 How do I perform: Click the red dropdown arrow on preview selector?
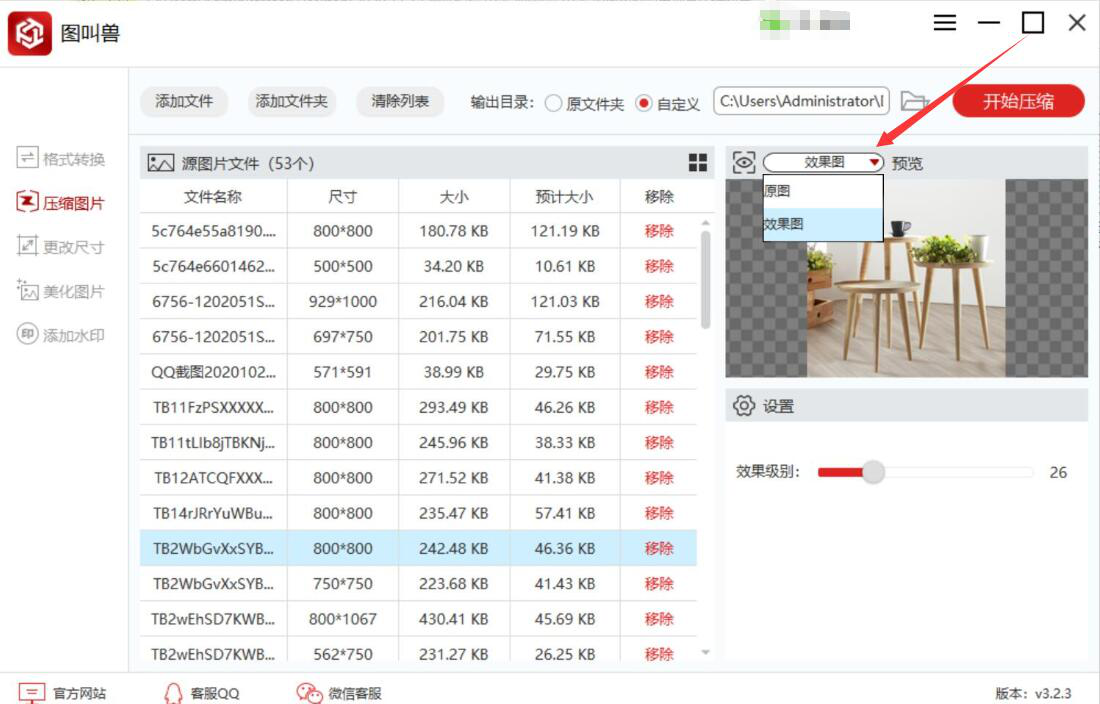coord(873,163)
